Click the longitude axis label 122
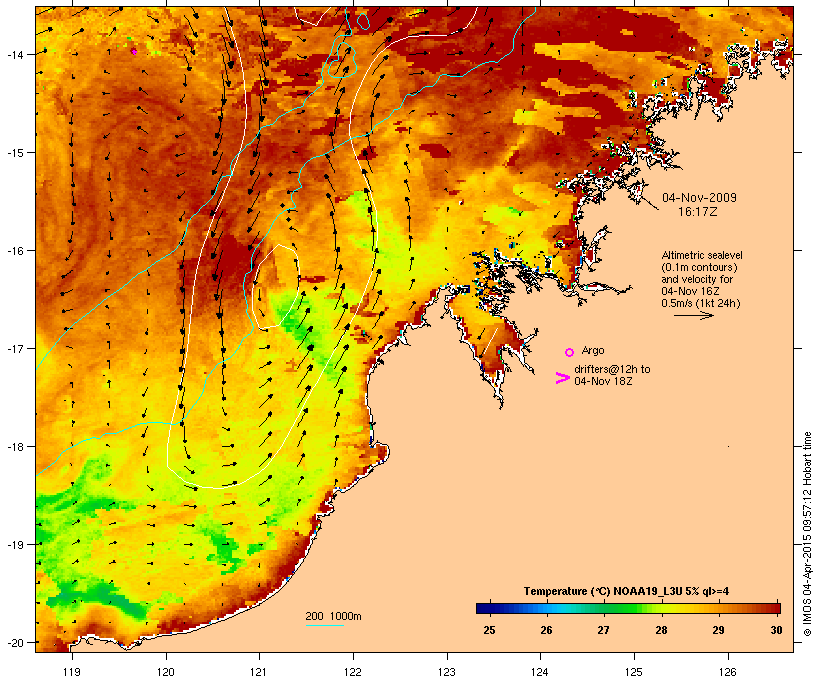This screenshot has width=820, height=680. point(353,672)
